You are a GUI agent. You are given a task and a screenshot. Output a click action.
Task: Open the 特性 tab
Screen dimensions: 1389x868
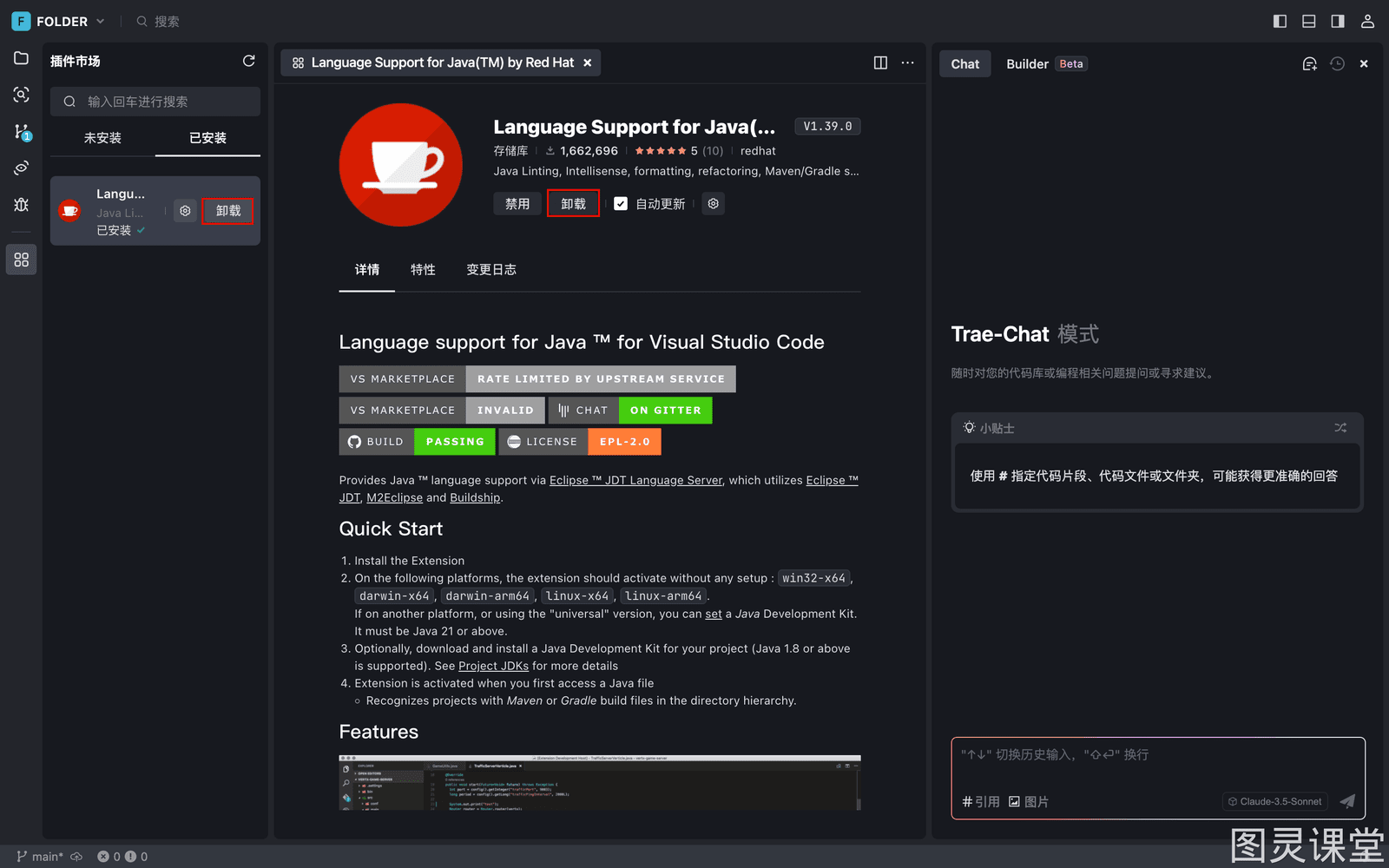(x=423, y=270)
